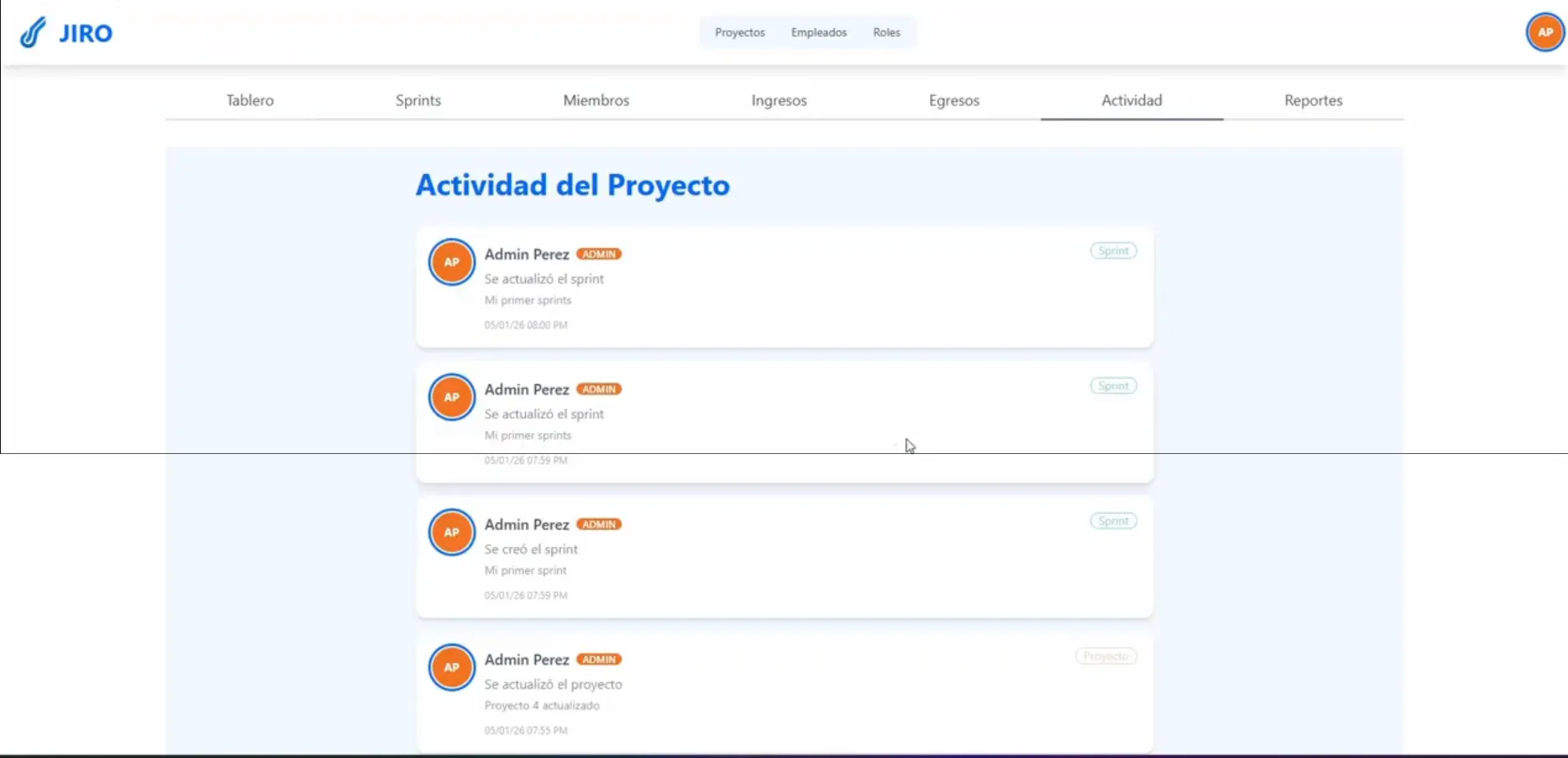Open the Sprints tab
The width and height of the screenshot is (1568, 758).
(x=418, y=100)
